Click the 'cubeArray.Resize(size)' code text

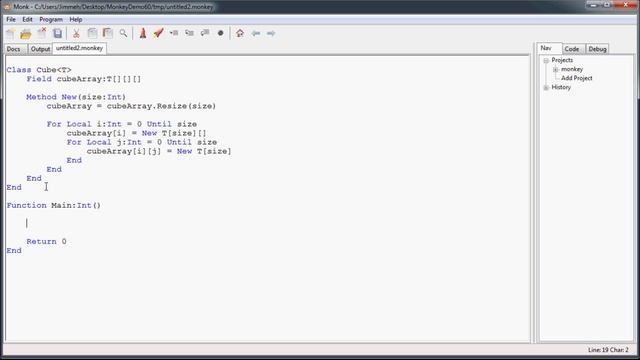[x=161, y=106]
